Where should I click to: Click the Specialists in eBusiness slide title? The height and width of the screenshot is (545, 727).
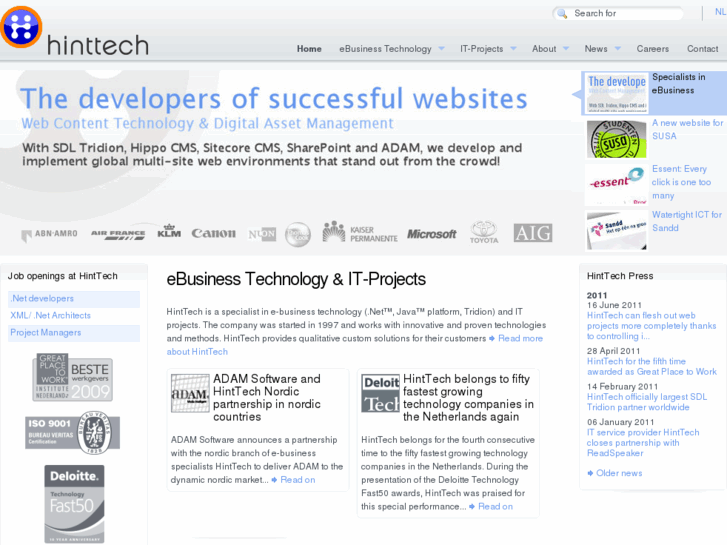click(678, 83)
